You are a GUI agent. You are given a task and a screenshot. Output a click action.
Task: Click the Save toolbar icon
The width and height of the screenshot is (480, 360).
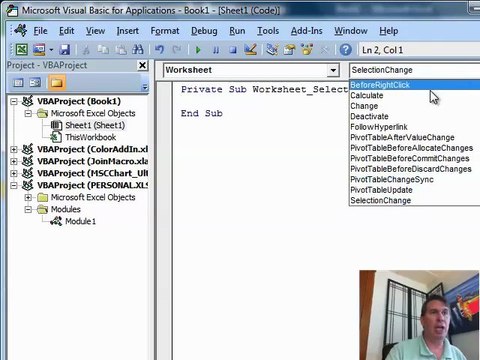(x=65, y=50)
